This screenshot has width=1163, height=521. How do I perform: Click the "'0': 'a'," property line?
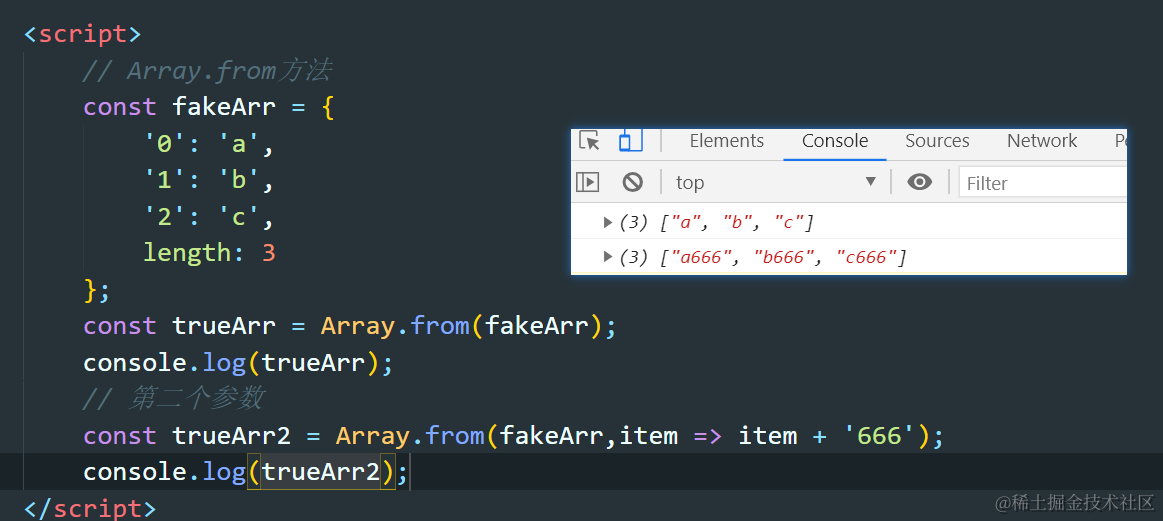(209, 143)
